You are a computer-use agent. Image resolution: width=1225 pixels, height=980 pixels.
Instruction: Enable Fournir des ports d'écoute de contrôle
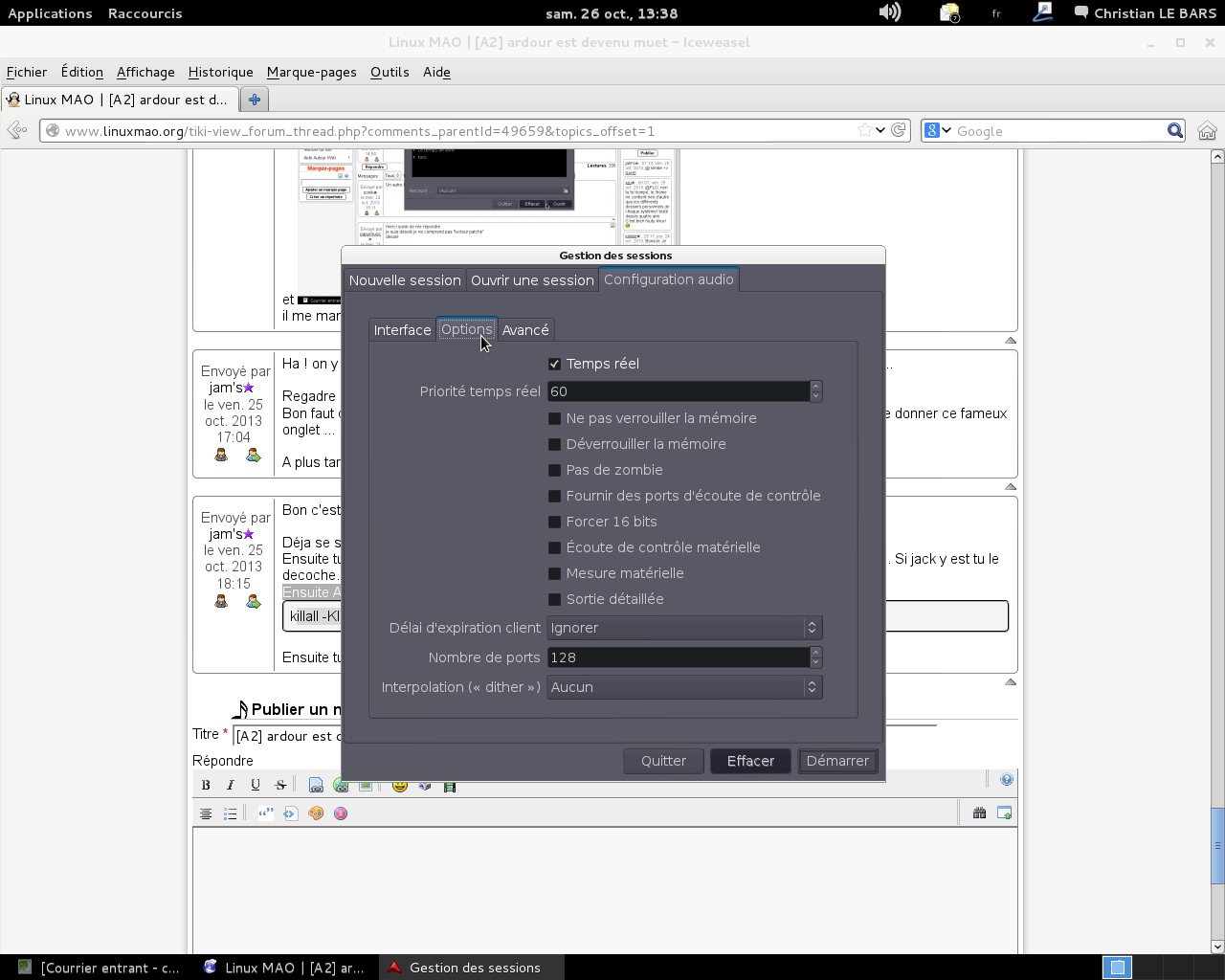pyautogui.click(x=554, y=496)
